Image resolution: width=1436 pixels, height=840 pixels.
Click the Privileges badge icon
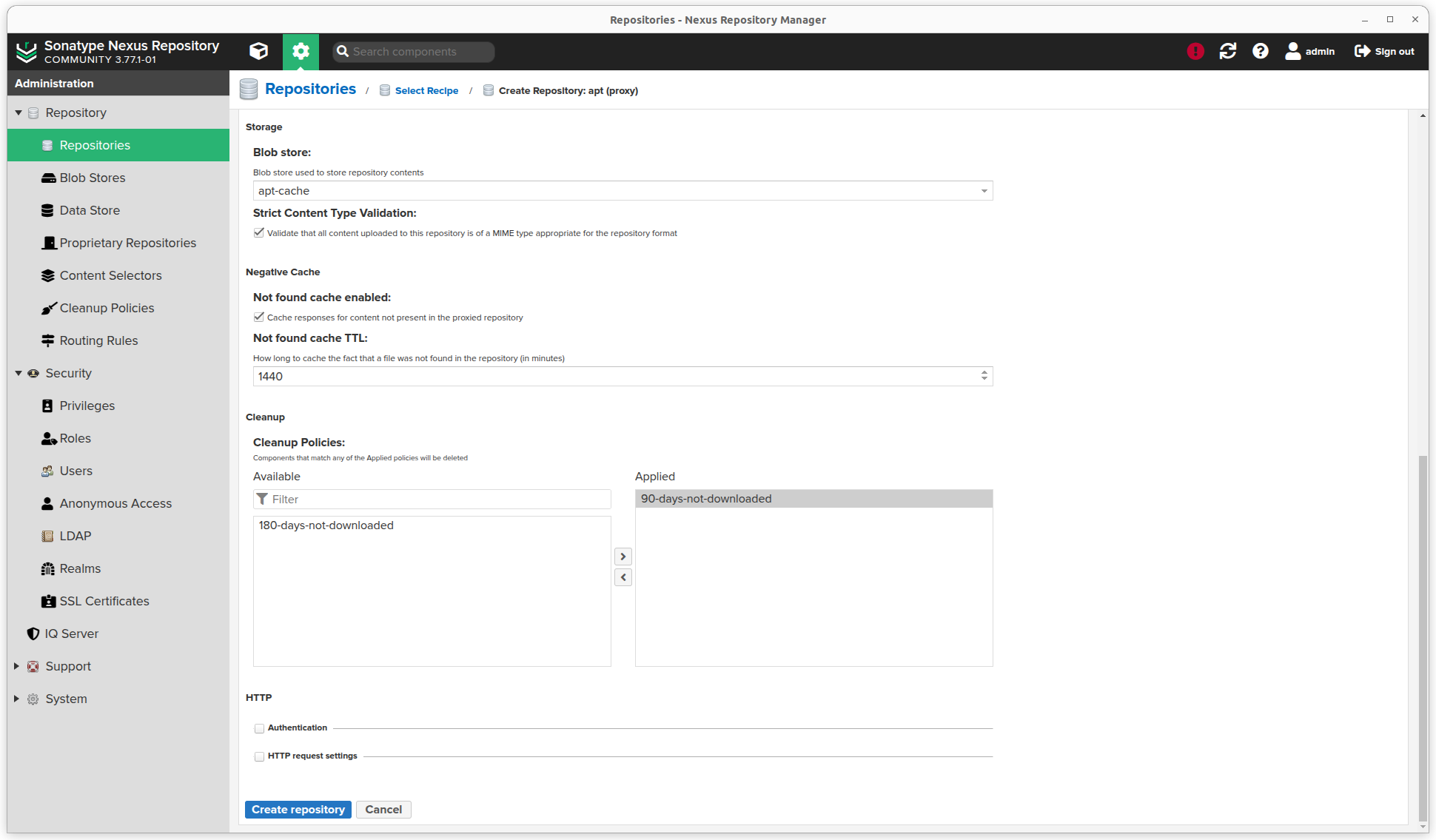(47, 406)
